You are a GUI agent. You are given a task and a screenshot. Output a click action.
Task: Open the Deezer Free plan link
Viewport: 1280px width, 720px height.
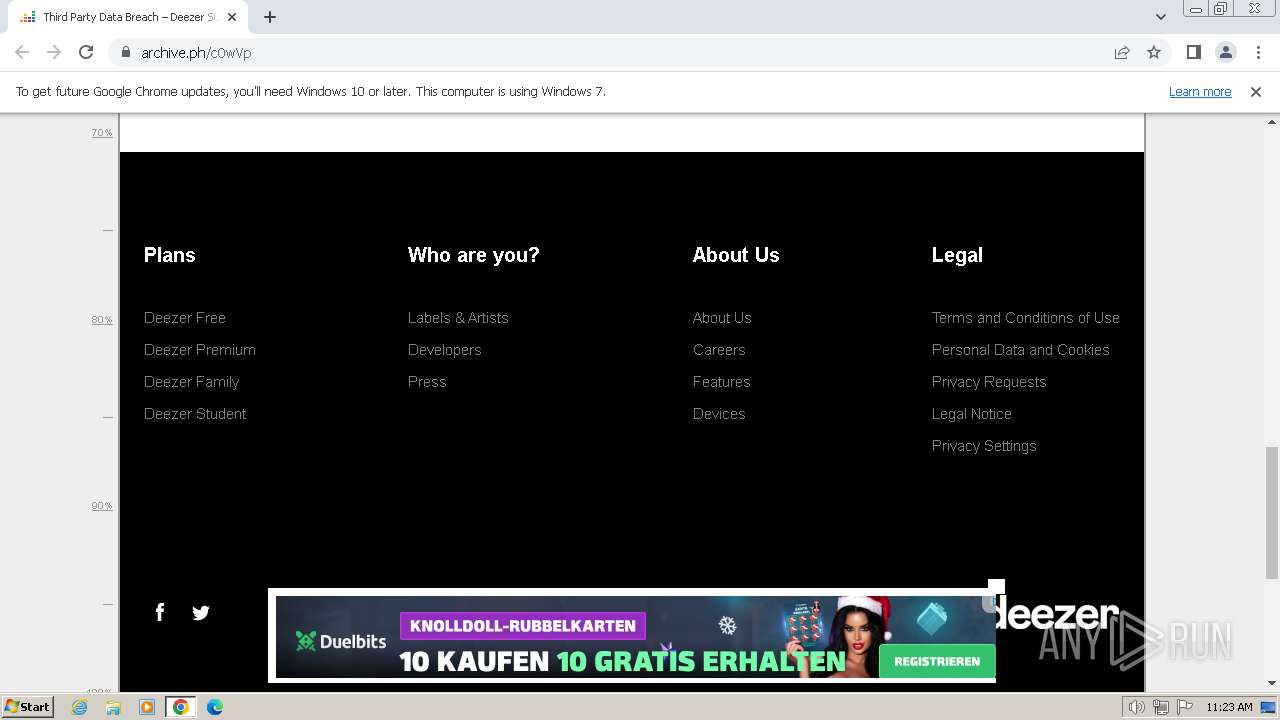pyautogui.click(x=185, y=318)
